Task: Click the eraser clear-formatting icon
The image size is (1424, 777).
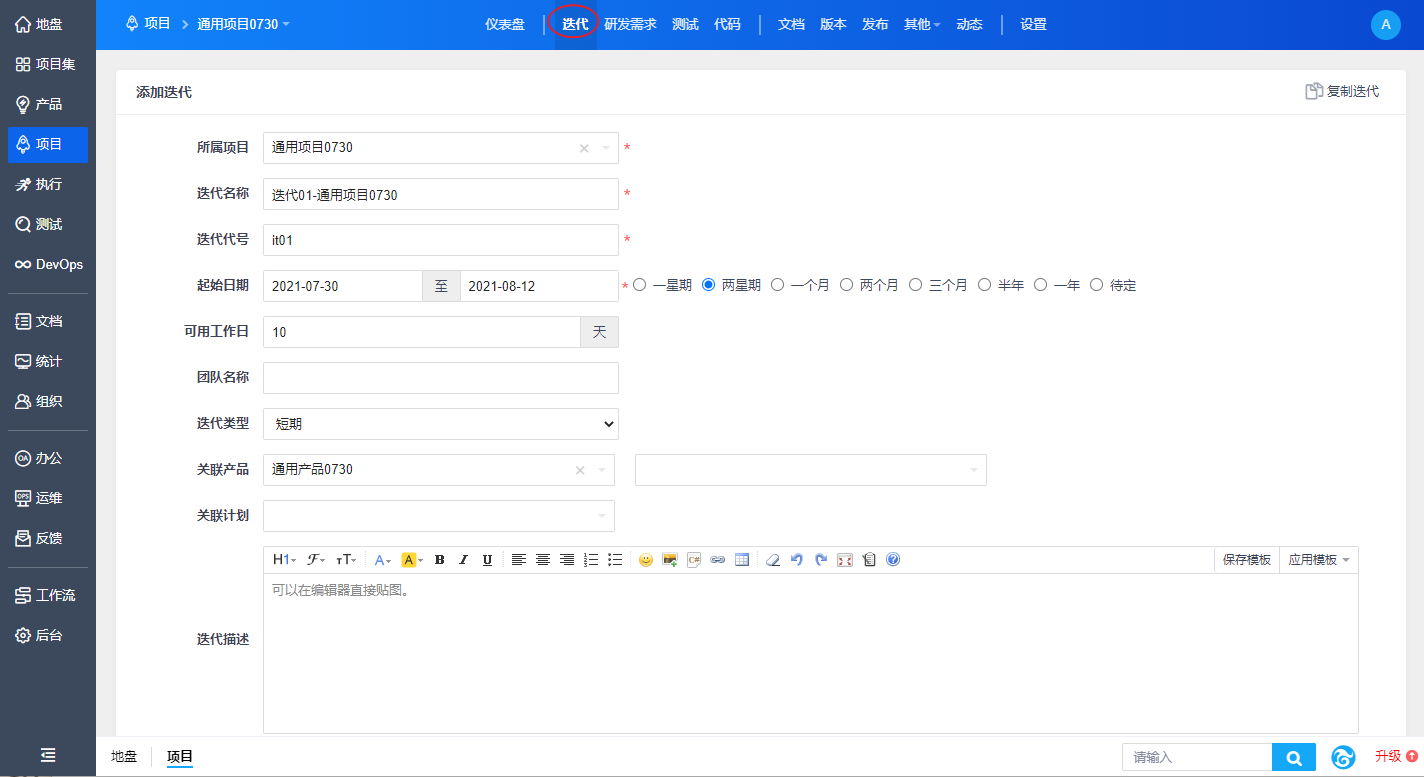Action: (772, 560)
